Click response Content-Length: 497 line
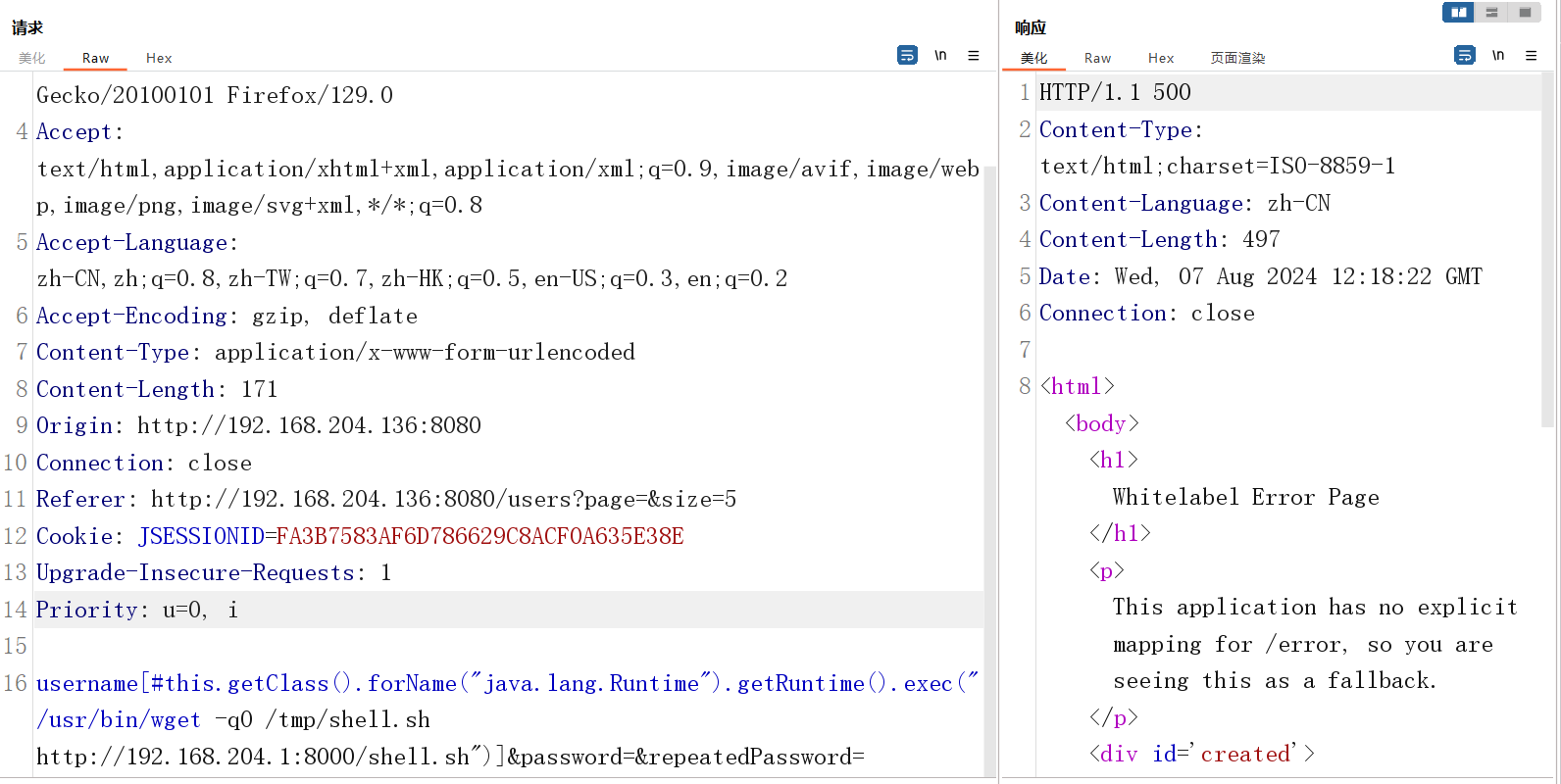This screenshot has height=784, width=1561. (1160, 239)
